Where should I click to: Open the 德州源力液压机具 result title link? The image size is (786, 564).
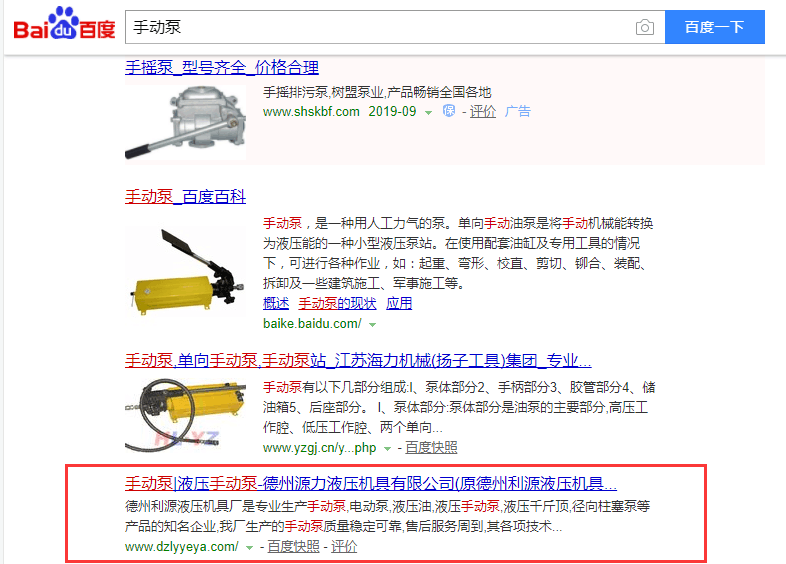371,483
